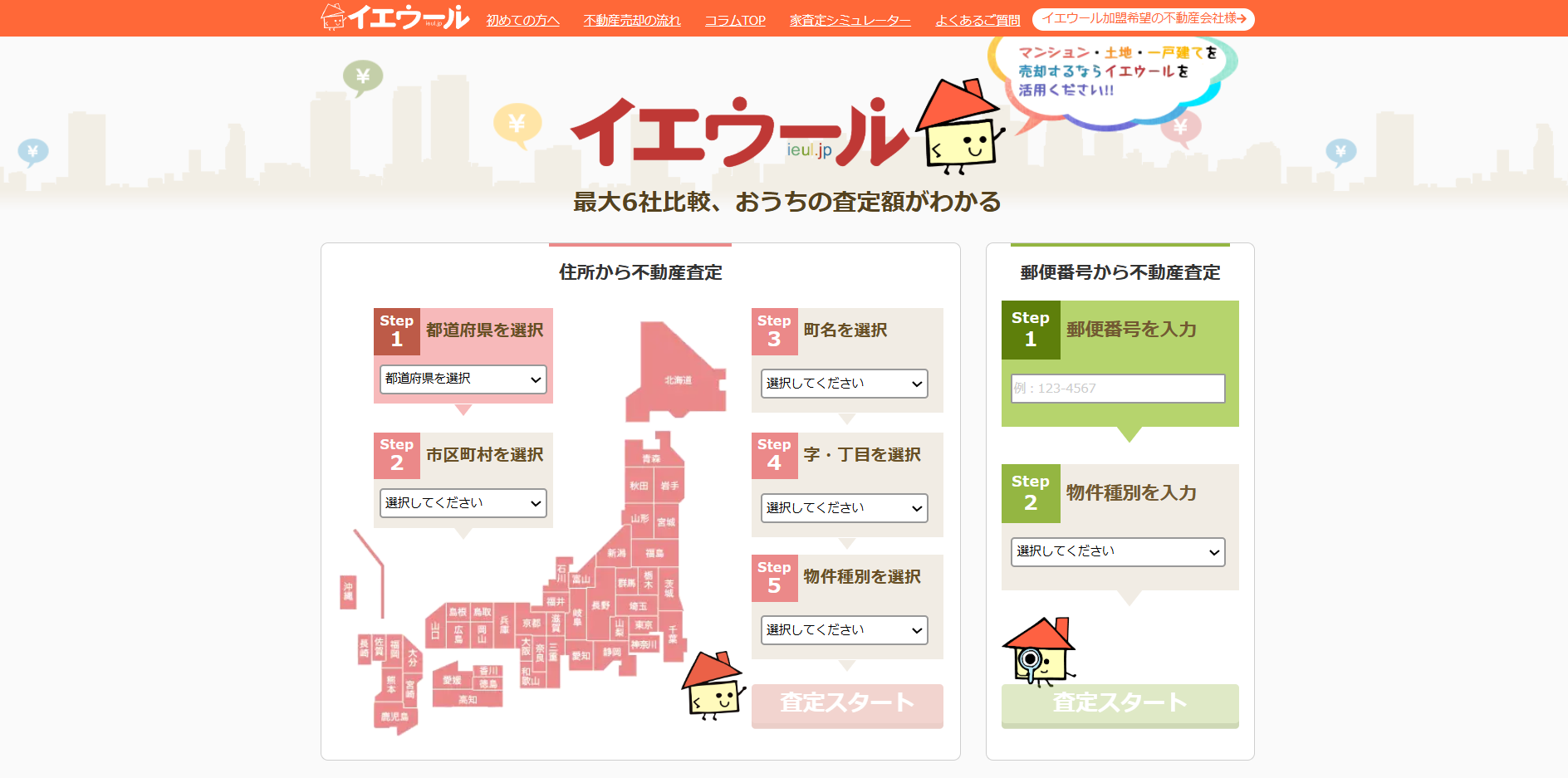
Task: Click the house mascot near the pink start button
Action: [x=713, y=685]
